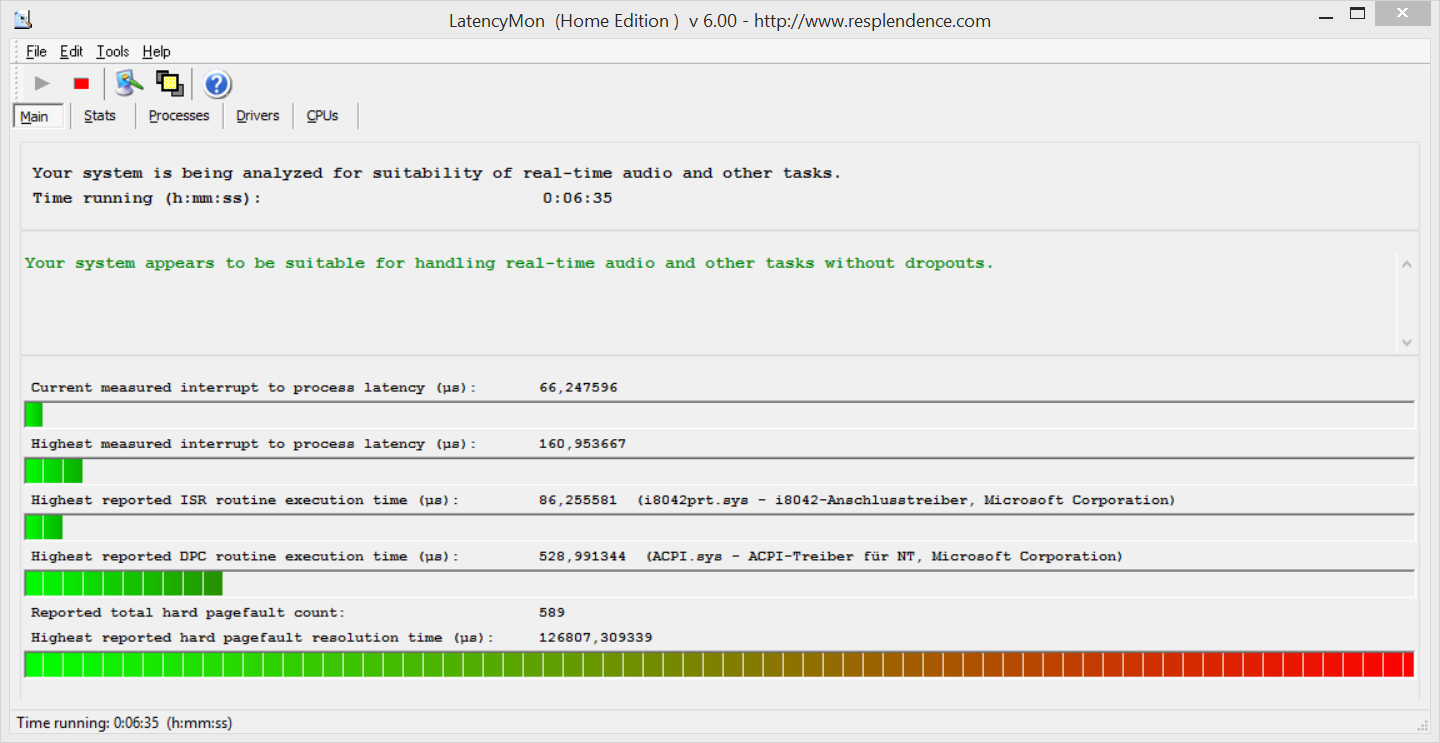Maximize the LatencyMon window
The height and width of the screenshot is (743, 1440).
1357,14
